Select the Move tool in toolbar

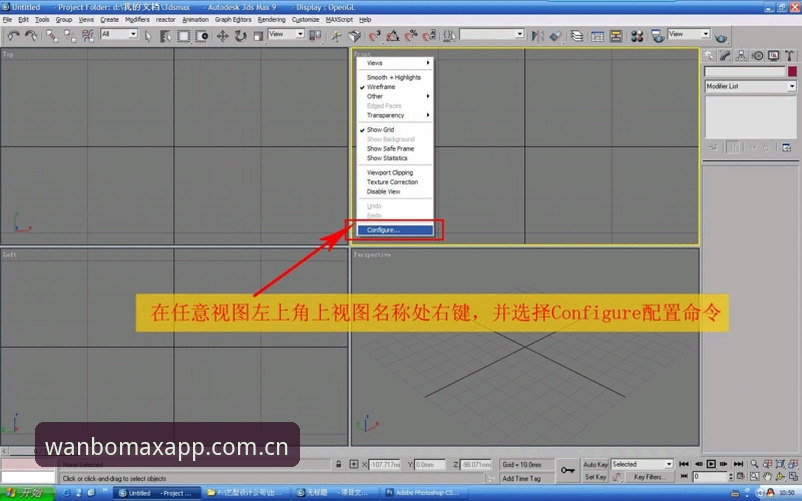coord(222,36)
